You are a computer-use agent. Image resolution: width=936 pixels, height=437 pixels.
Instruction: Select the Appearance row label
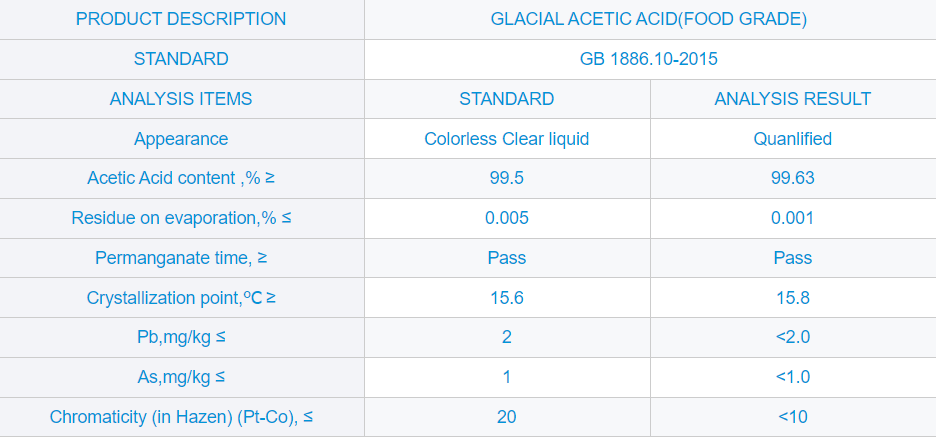181,139
